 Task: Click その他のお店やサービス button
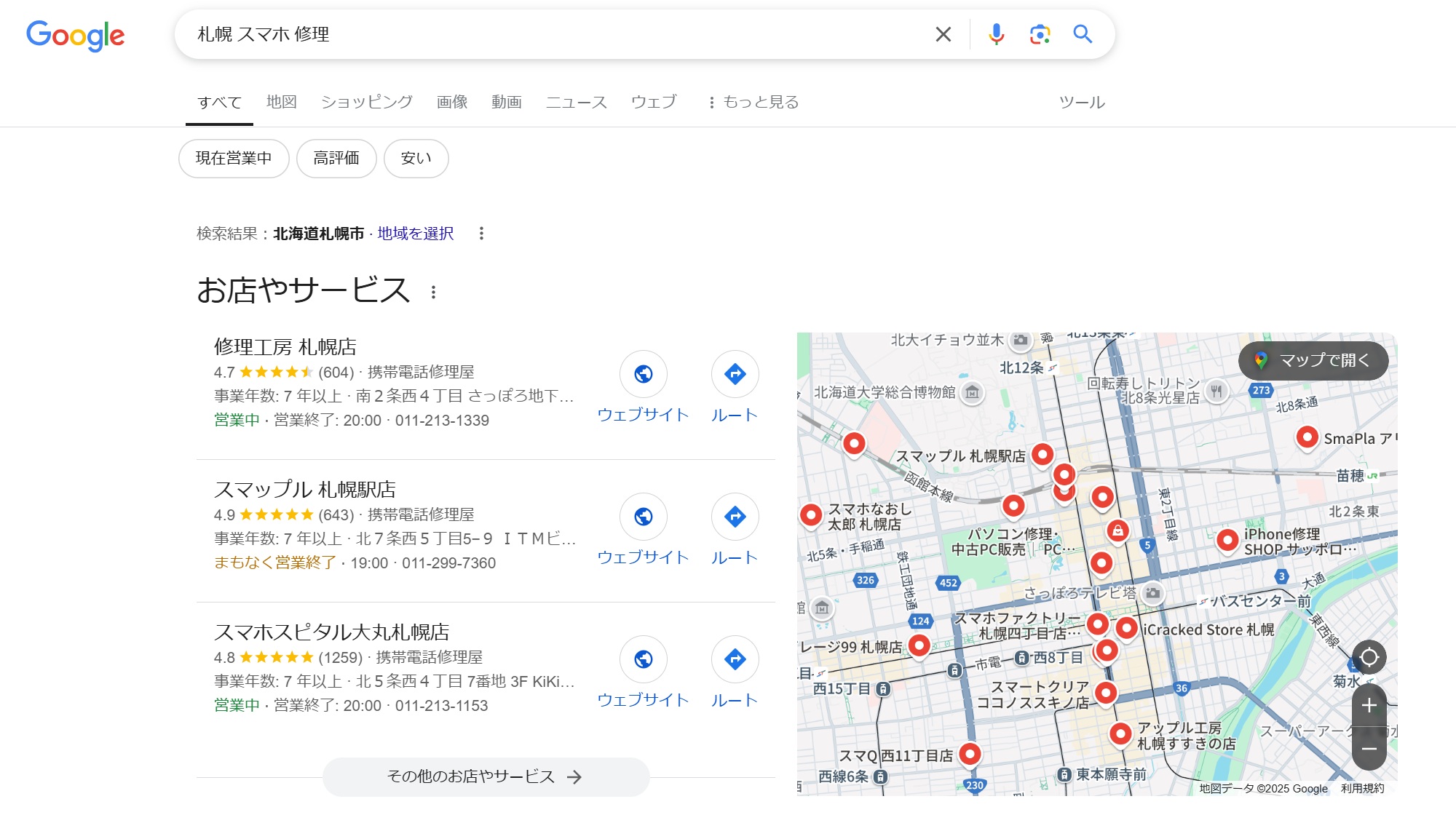486,776
